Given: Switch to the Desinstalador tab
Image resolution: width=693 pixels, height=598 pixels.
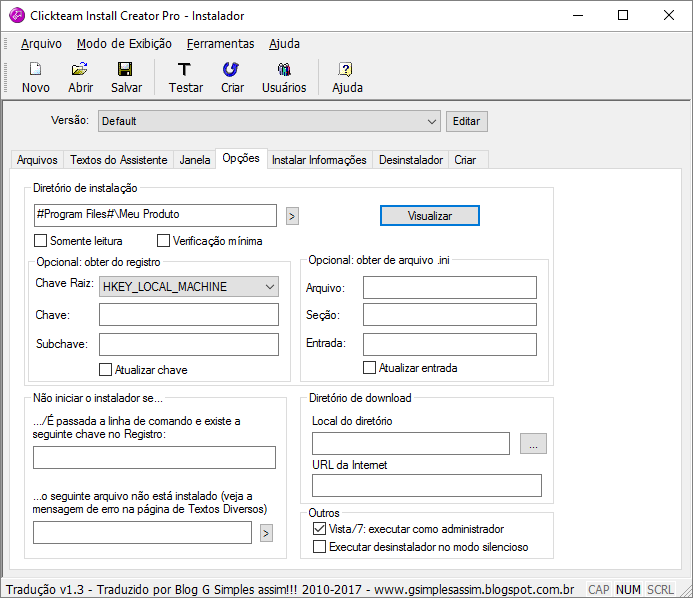Looking at the screenshot, I should tap(410, 160).
